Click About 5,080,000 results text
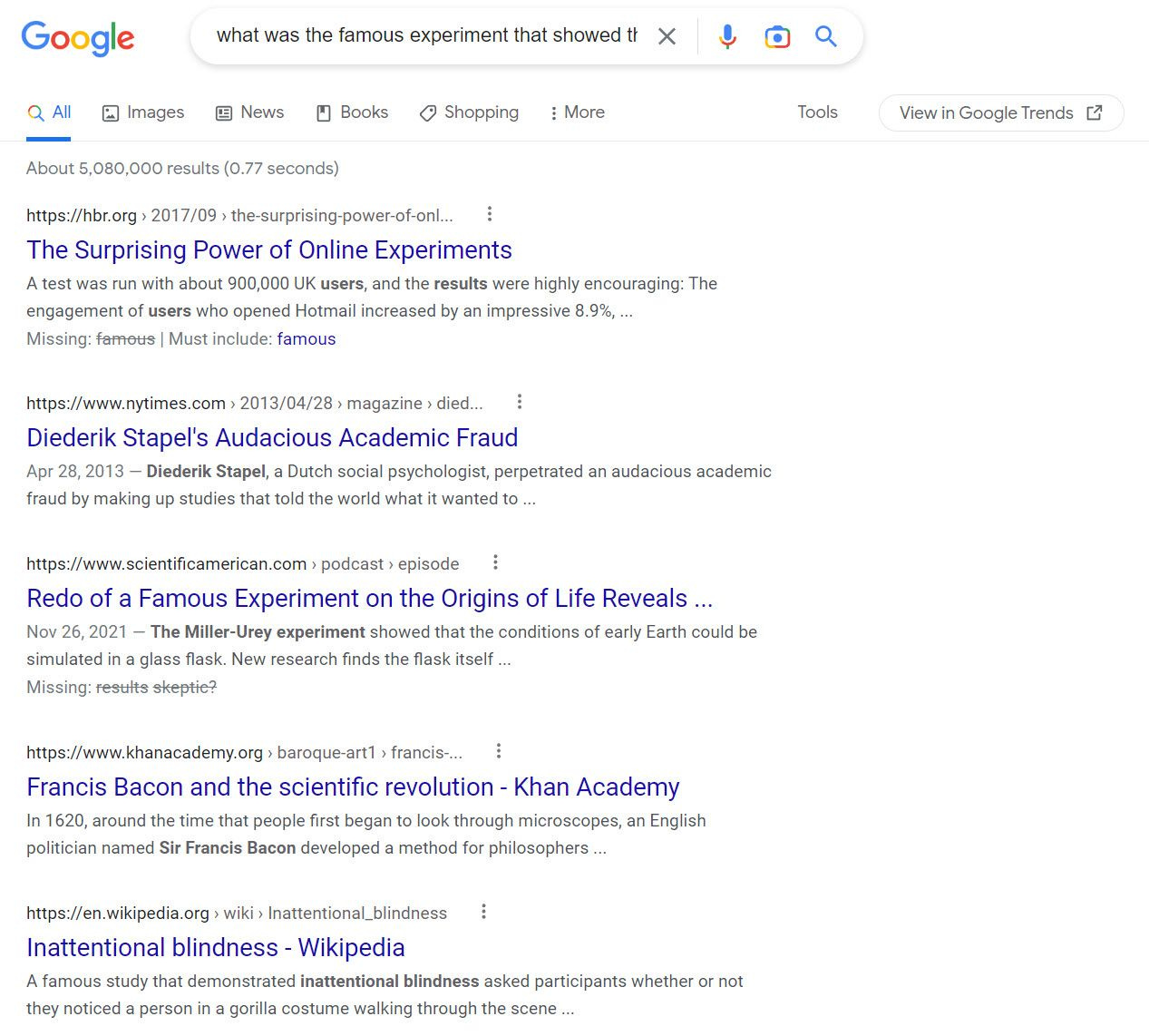 tap(182, 169)
